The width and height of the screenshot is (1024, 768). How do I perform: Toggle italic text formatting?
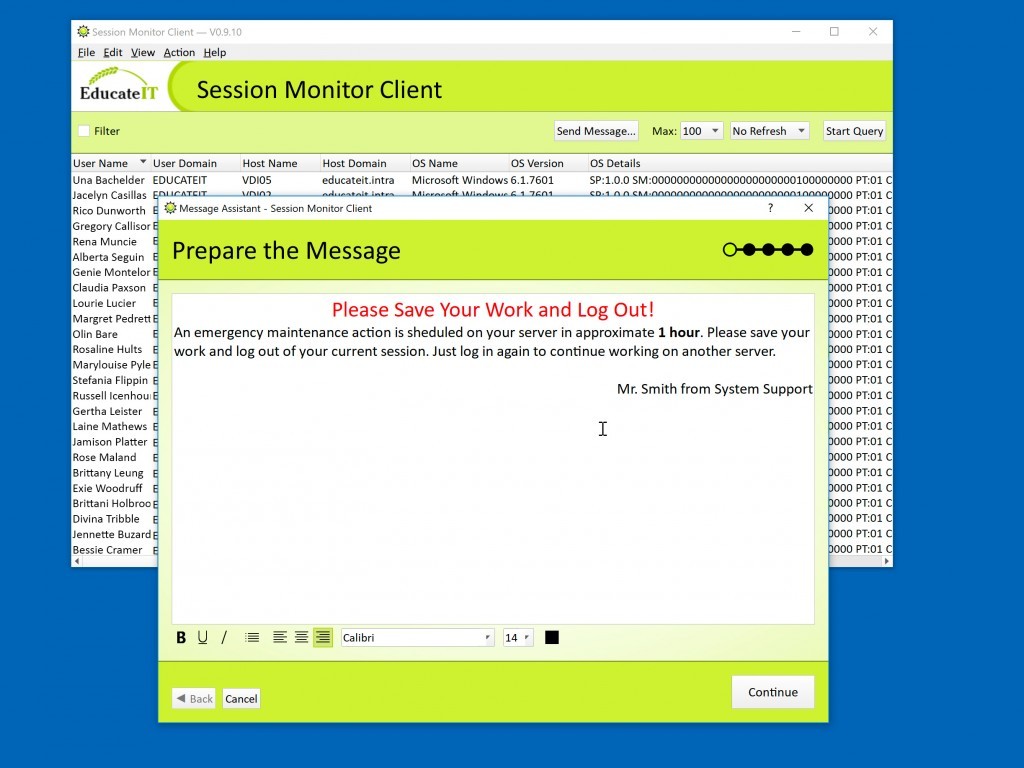point(224,638)
